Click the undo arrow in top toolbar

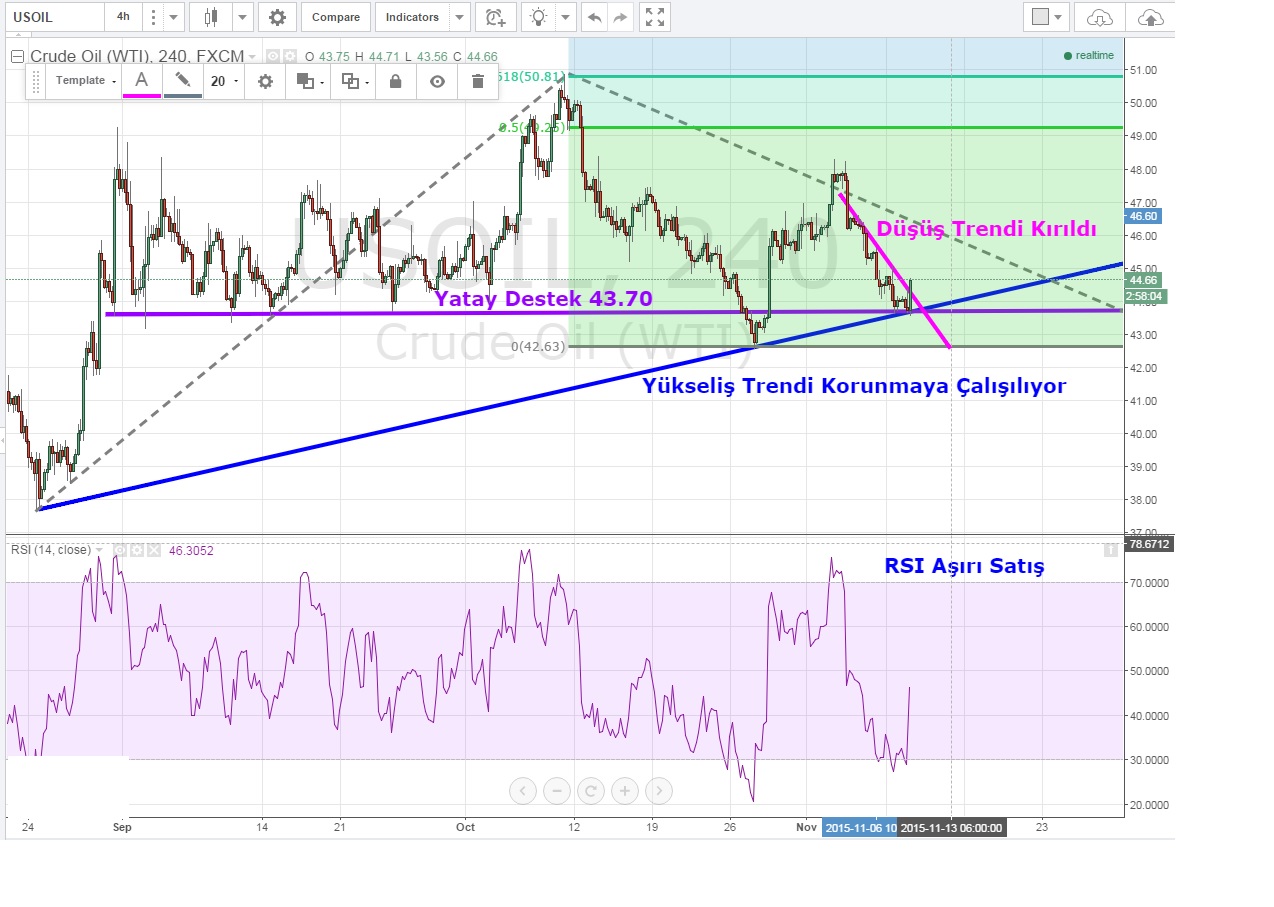click(595, 17)
